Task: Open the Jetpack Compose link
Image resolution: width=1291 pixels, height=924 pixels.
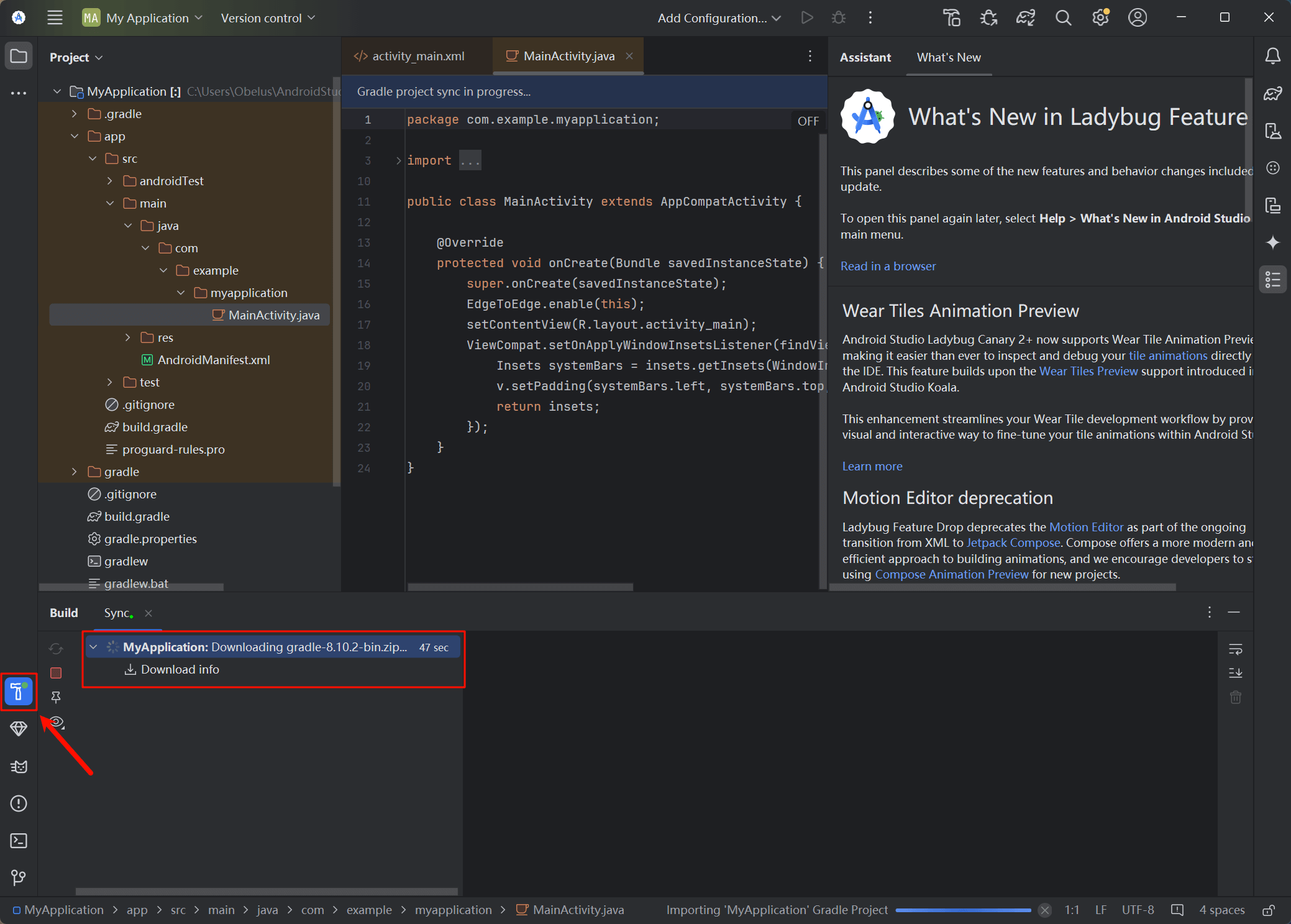Action: tap(1013, 542)
